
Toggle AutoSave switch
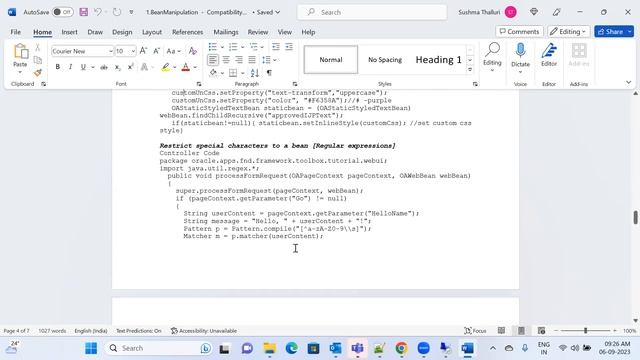[x=62, y=12]
